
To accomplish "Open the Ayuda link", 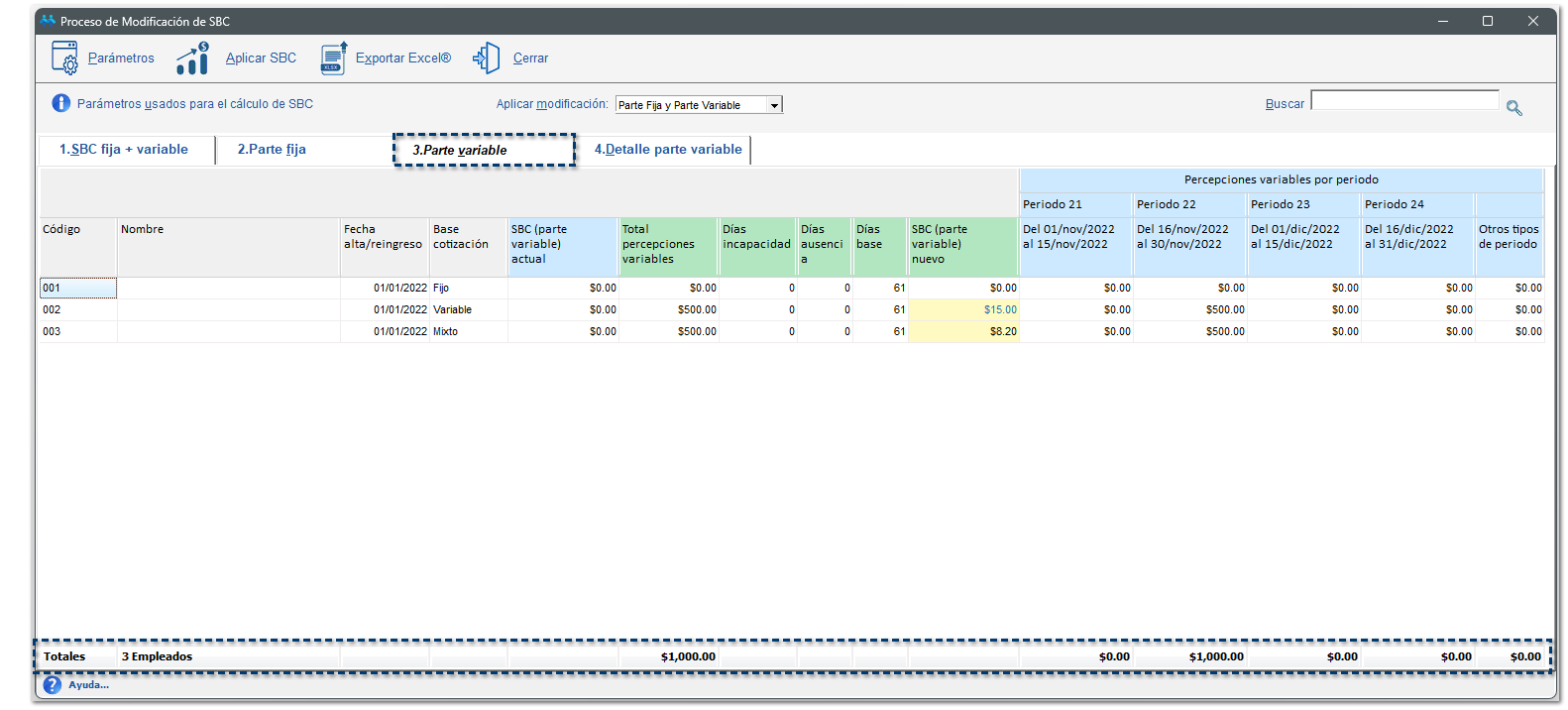I will [x=88, y=685].
